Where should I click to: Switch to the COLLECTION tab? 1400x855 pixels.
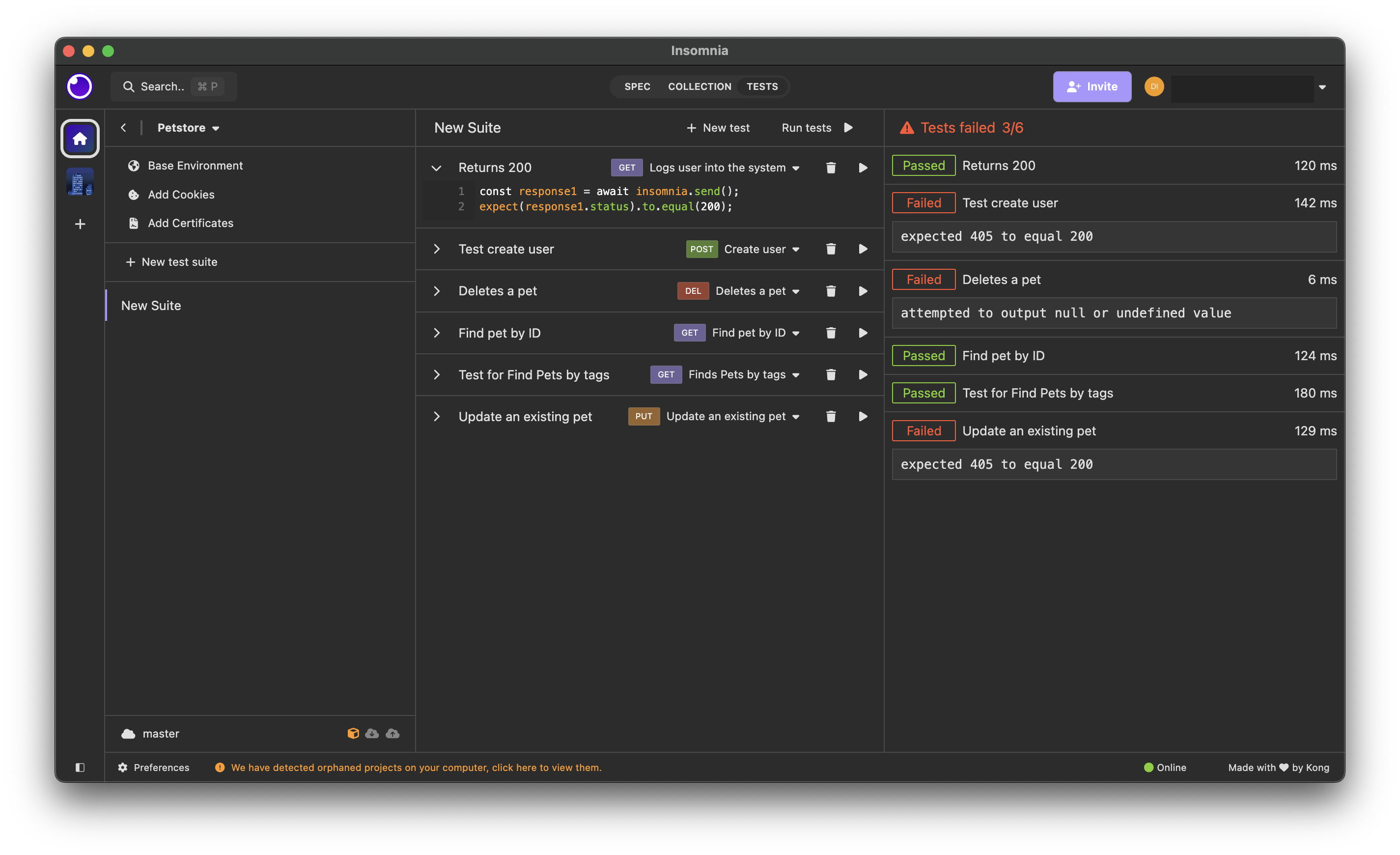700,86
